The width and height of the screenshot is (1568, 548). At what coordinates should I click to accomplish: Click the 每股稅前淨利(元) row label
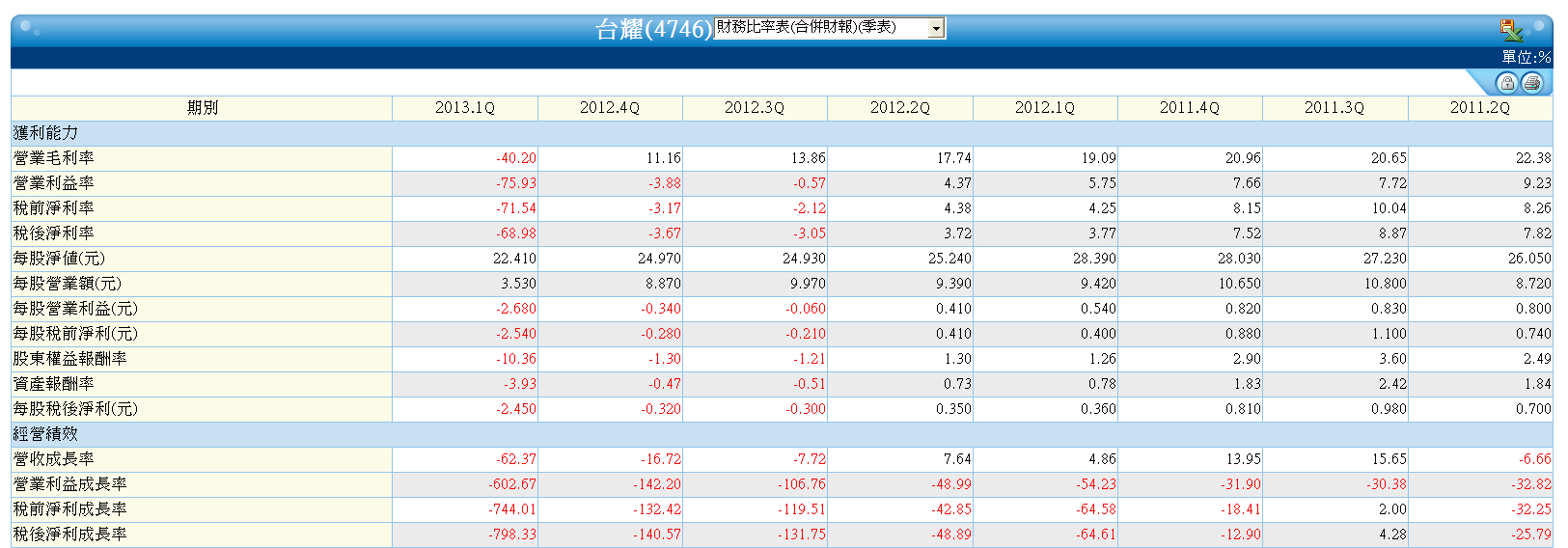(75, 334)
